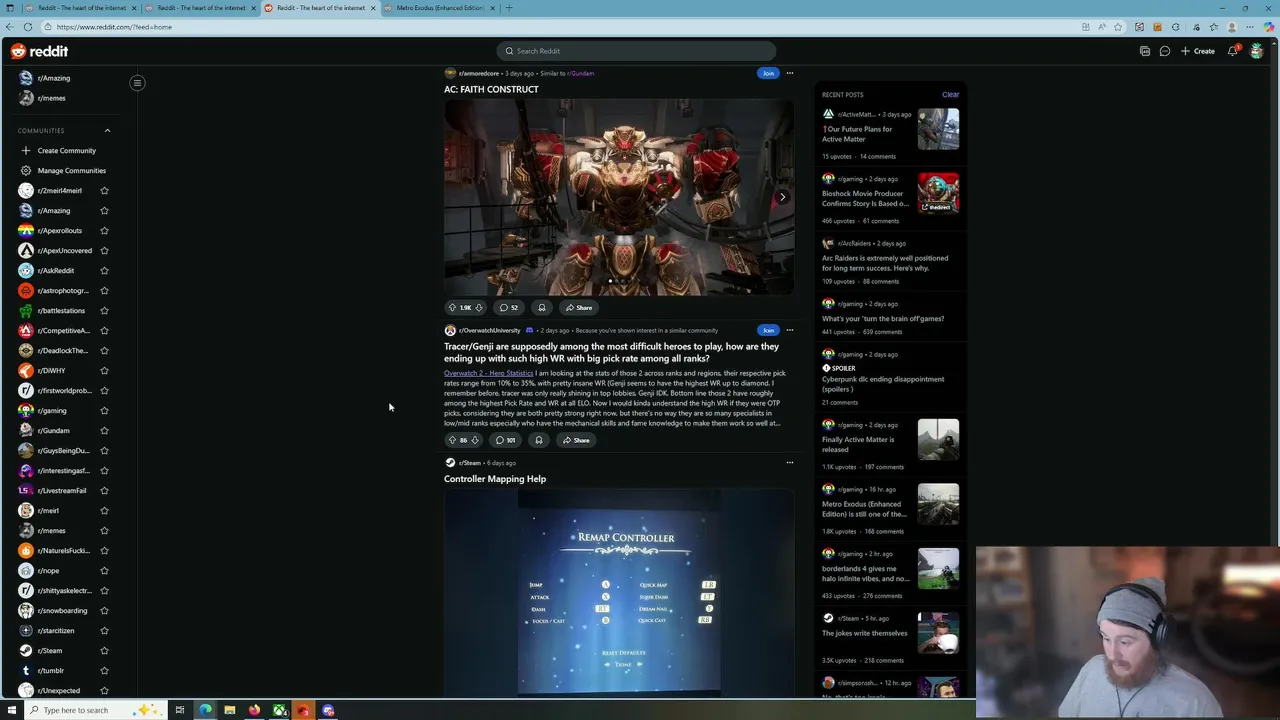Viewport: 1280px width, 720px height.
Task: Open the Controller Mapping Help post title
Action: pos(495,479)
